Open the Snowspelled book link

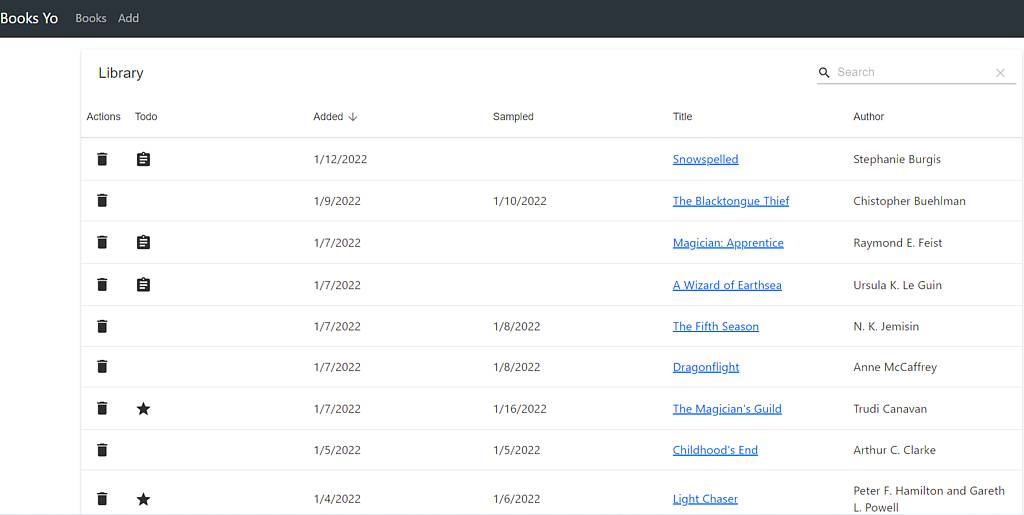[x=705, y=159]
